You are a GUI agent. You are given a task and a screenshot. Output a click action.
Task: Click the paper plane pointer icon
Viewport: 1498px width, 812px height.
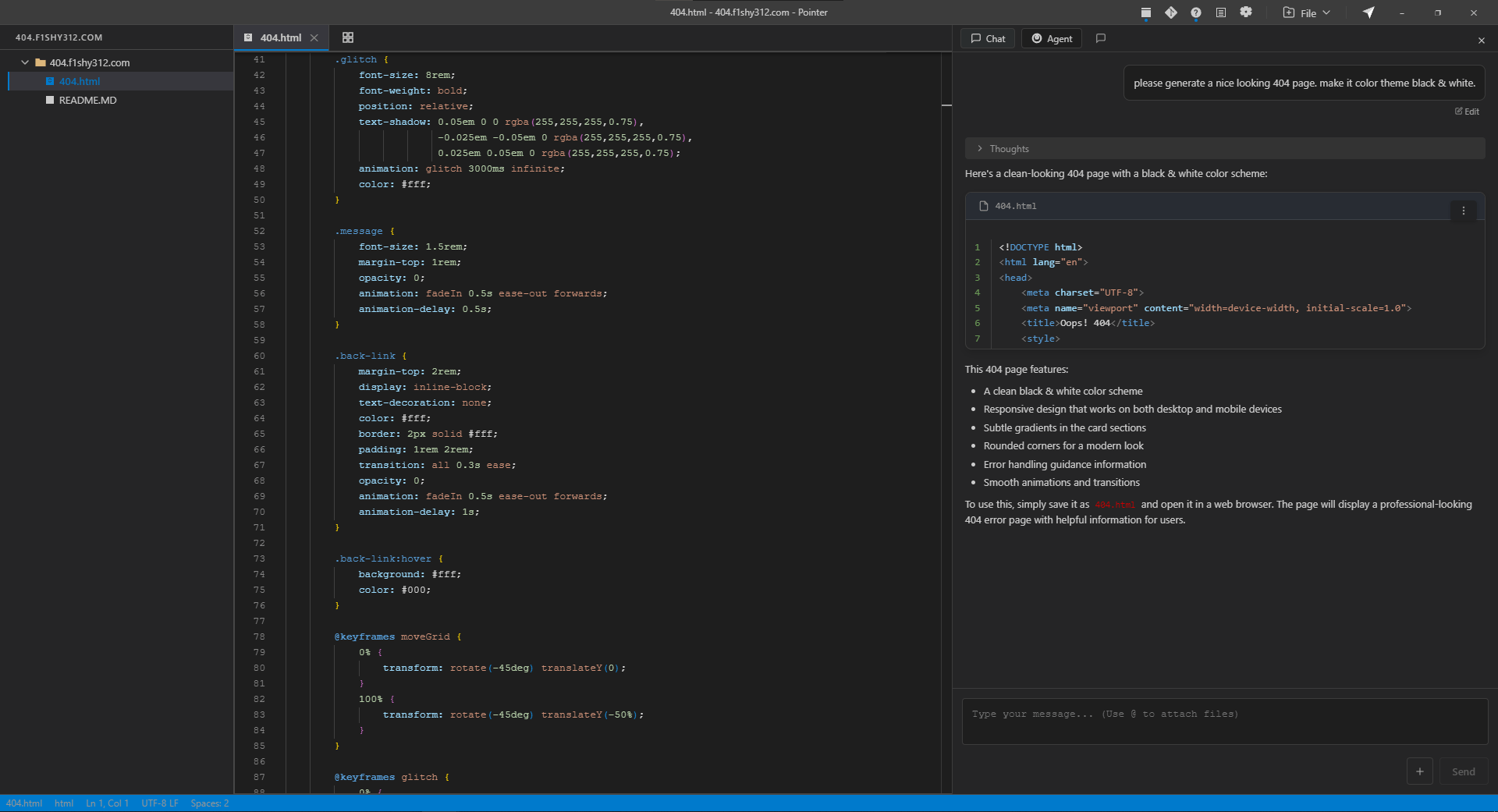click(x=1368, y=12)
